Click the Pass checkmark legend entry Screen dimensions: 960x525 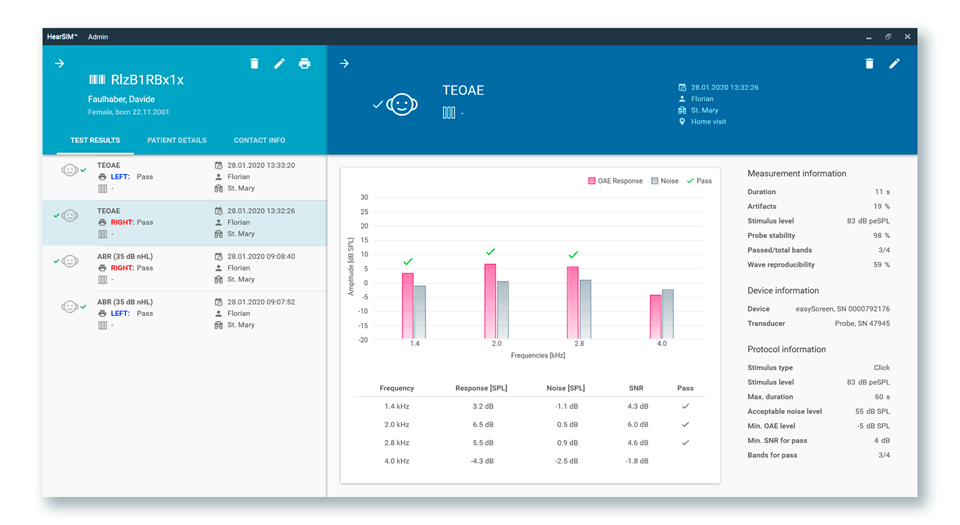tap(699, 181)
